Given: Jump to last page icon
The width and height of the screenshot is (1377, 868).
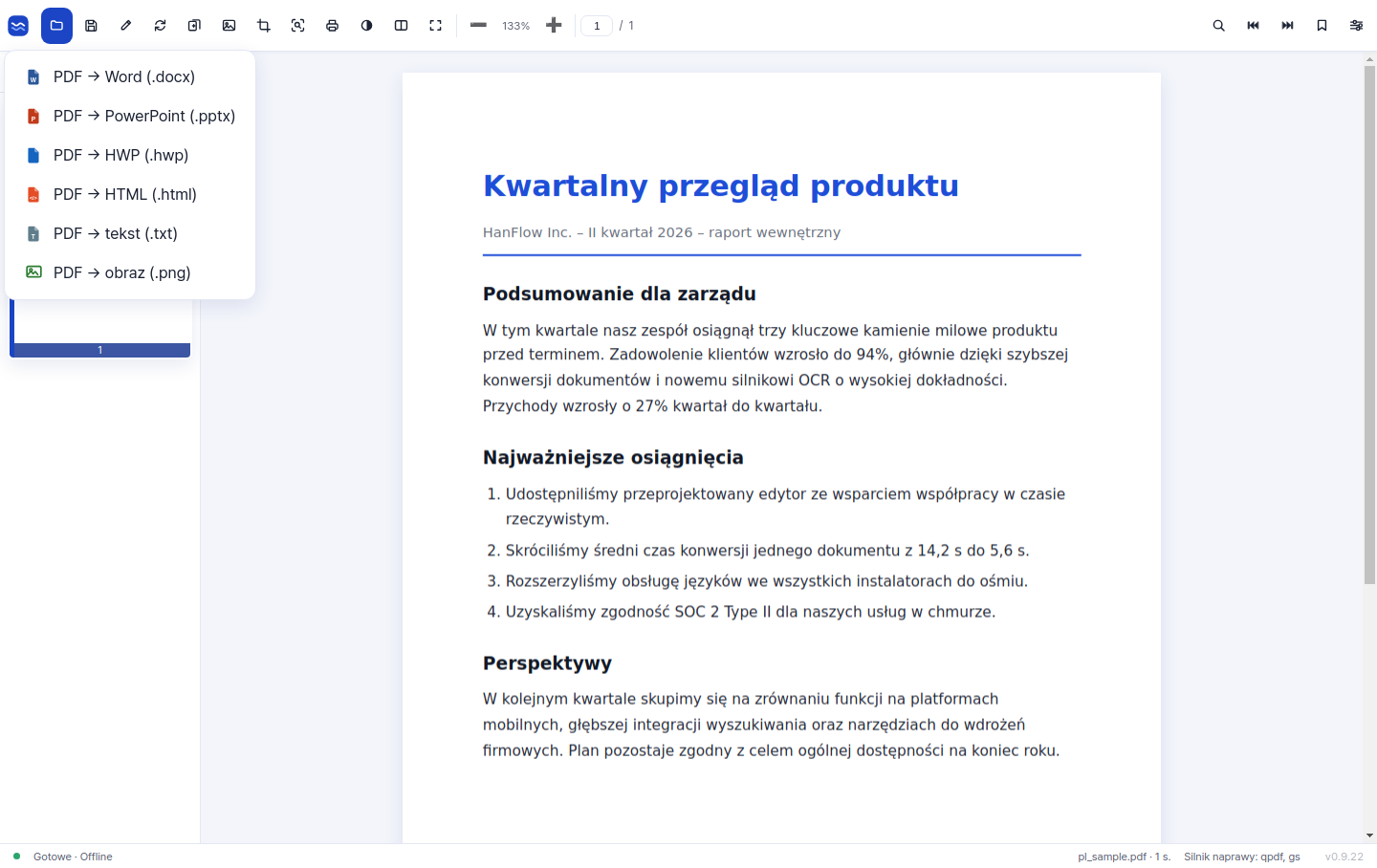Looking at the screenshot, I should point(1287,26).
